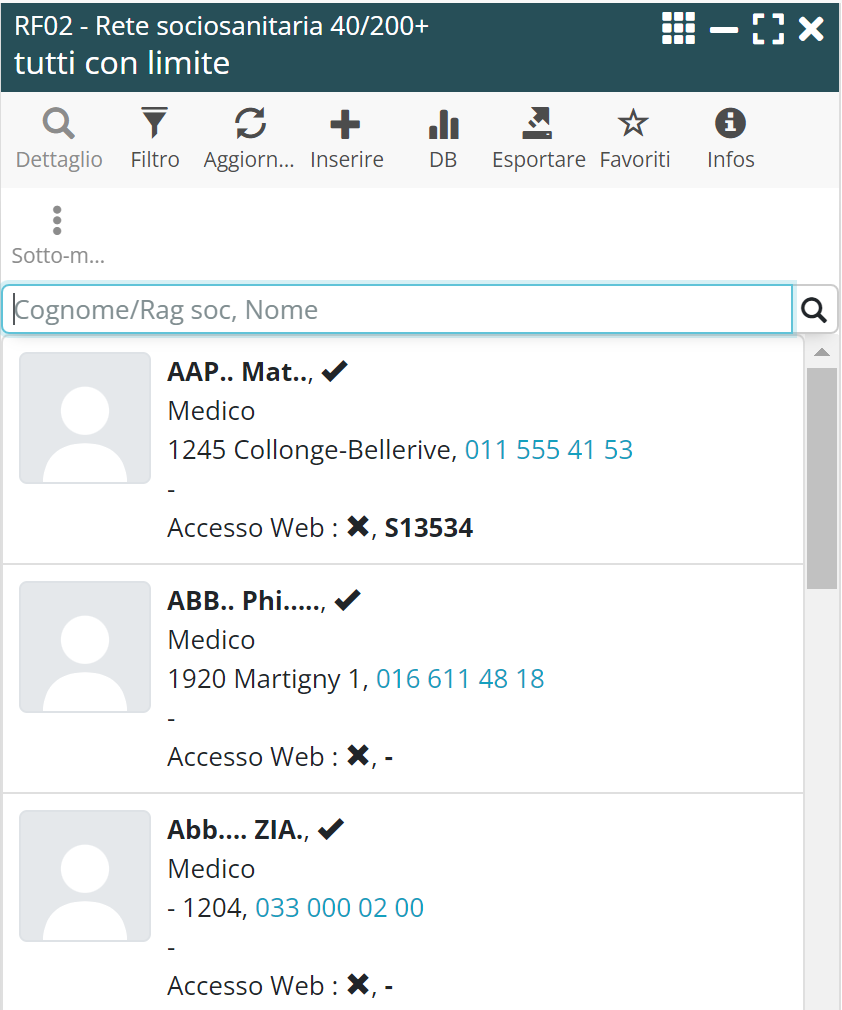Image resolution: width=842 pixels, height=1010 pixels.
Task: Select Abb.... ZIA. contact avatar thumbnail
Action: [x=85, y=876]
